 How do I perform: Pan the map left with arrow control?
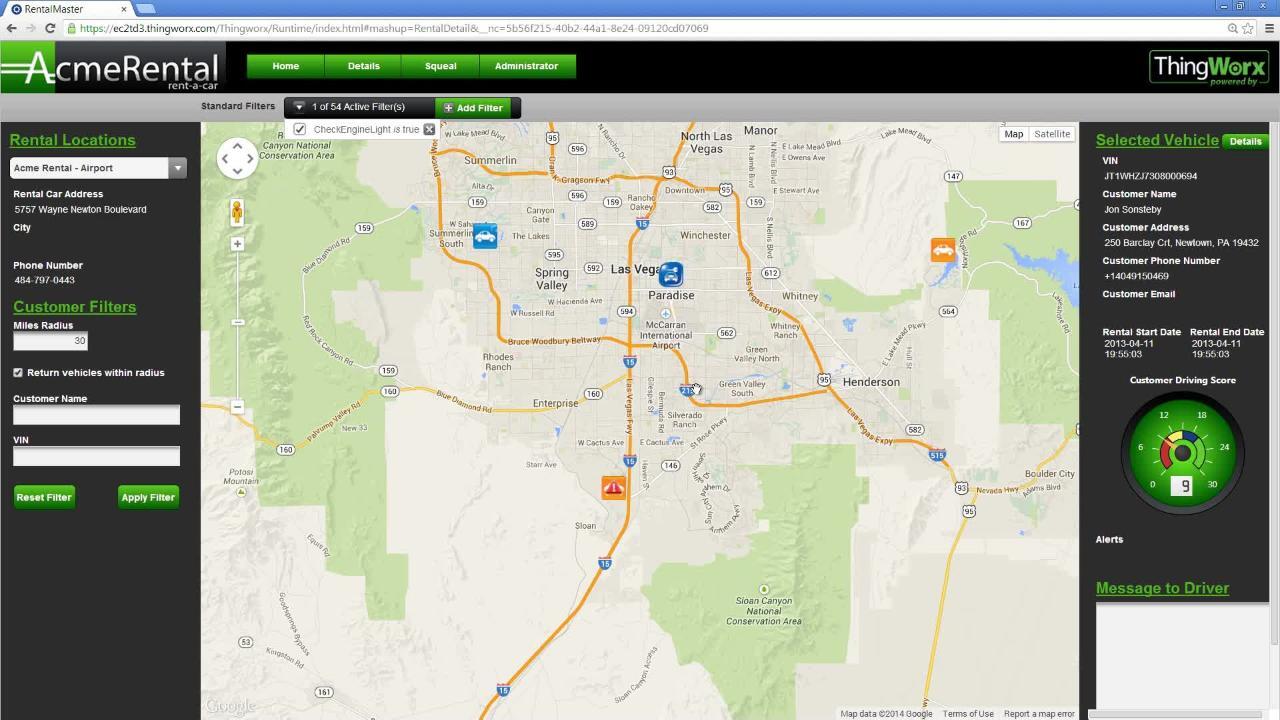225,158
